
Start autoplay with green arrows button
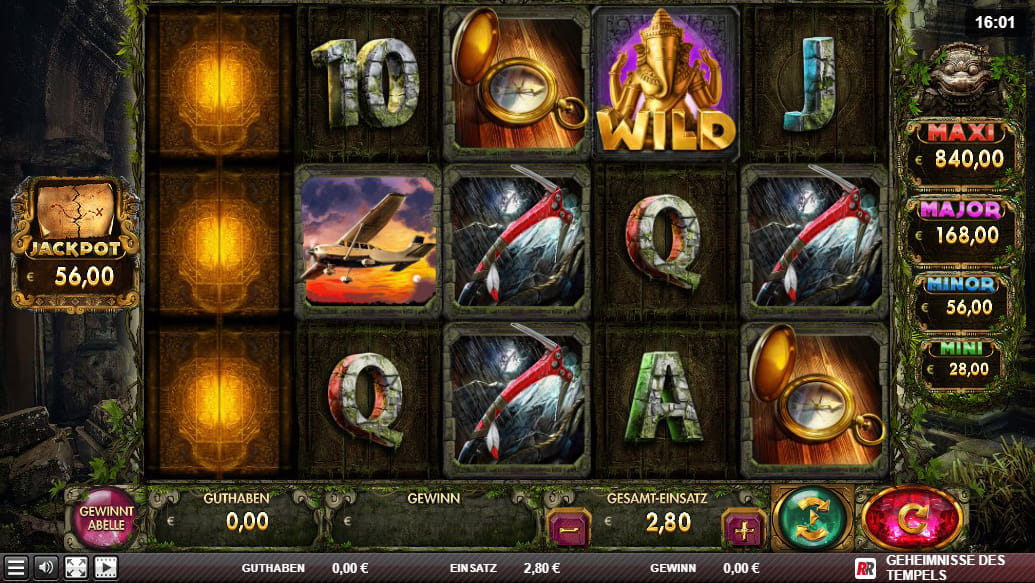(x=813, y=518)
